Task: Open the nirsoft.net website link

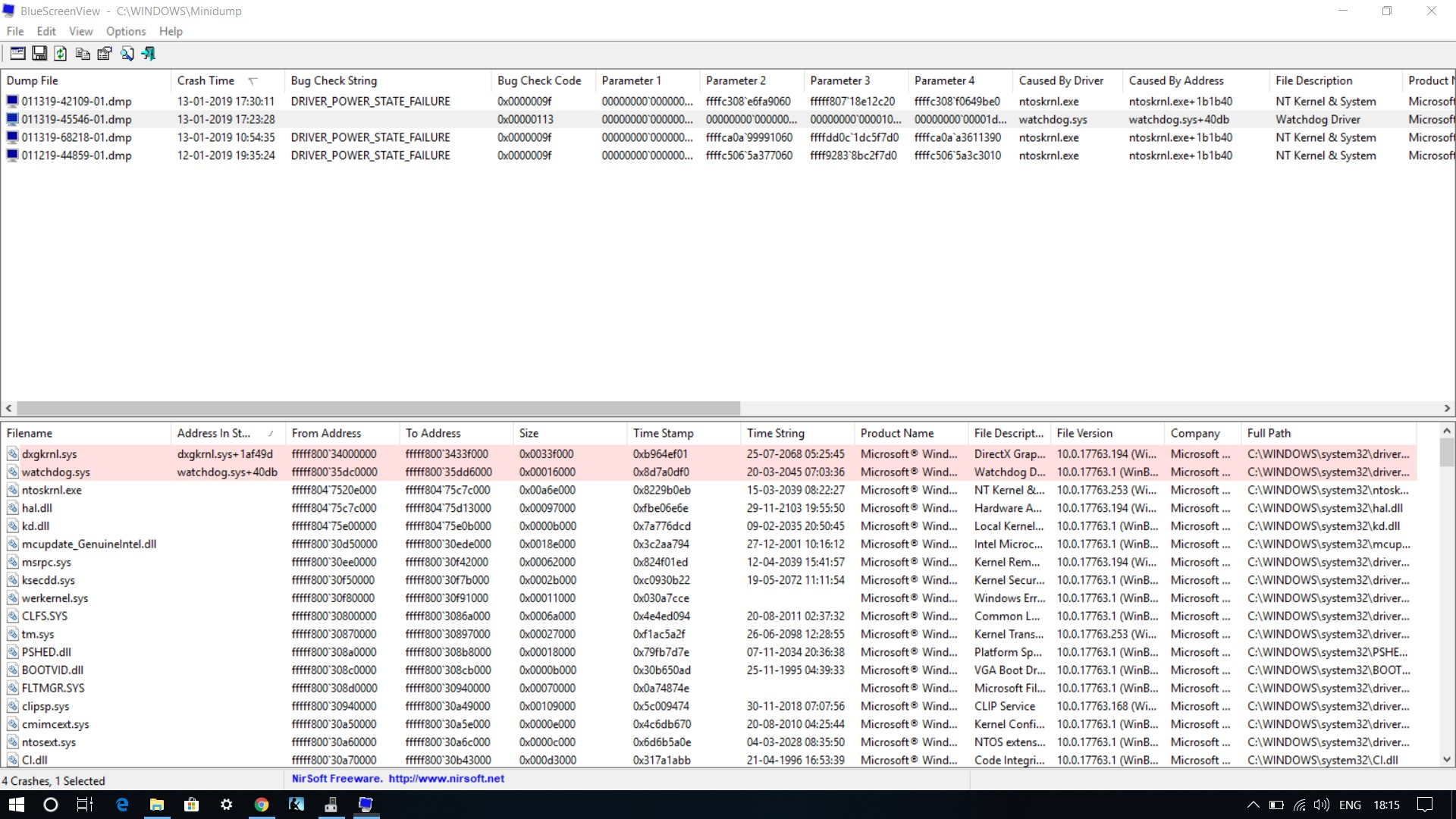Action: [446, 778]
